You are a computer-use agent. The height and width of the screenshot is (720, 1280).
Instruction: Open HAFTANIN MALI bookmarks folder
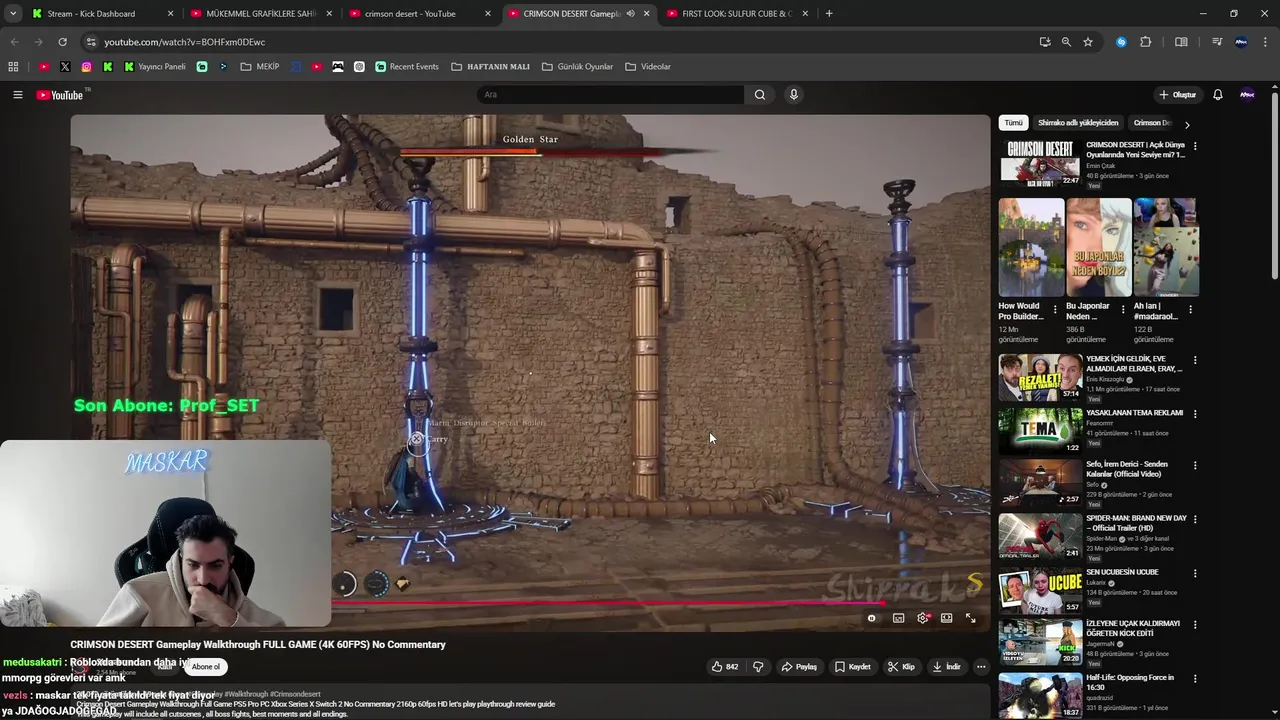pyautogui.click(x=490, y=67)
